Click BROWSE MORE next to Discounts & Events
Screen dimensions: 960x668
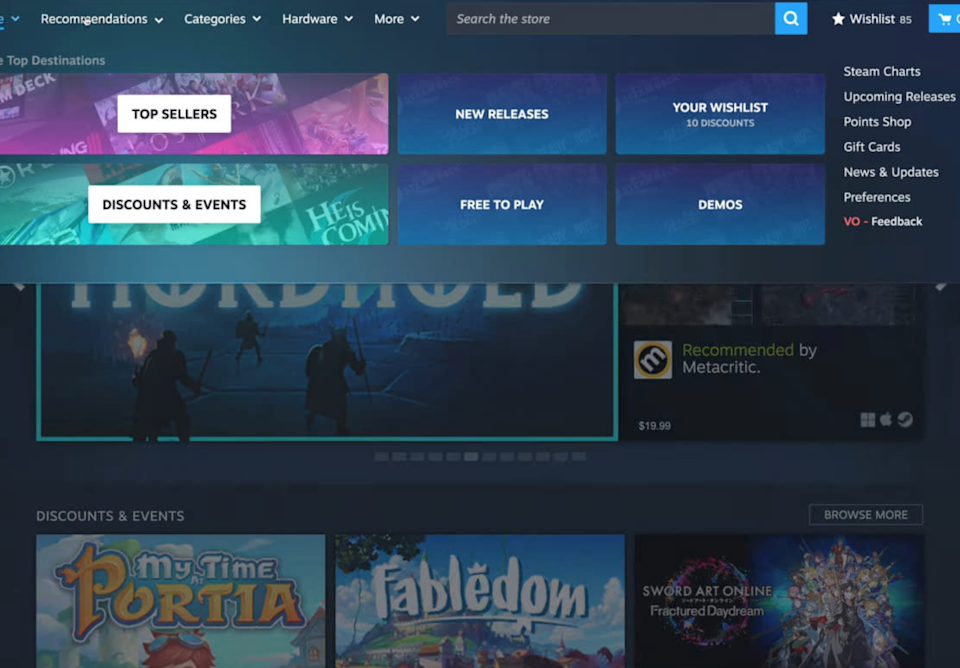[x=865, y=514]
